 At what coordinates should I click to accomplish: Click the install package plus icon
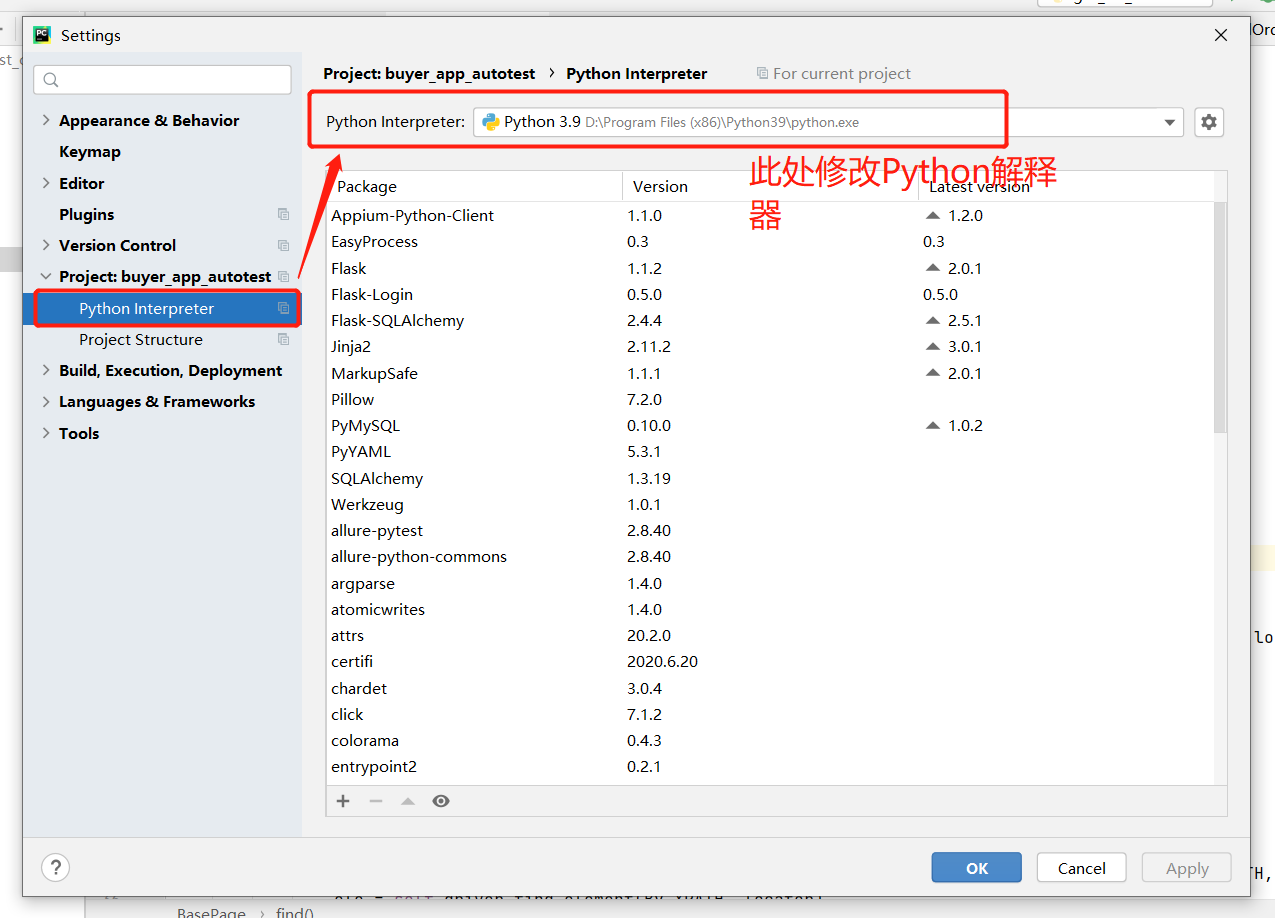click(343, 801)
